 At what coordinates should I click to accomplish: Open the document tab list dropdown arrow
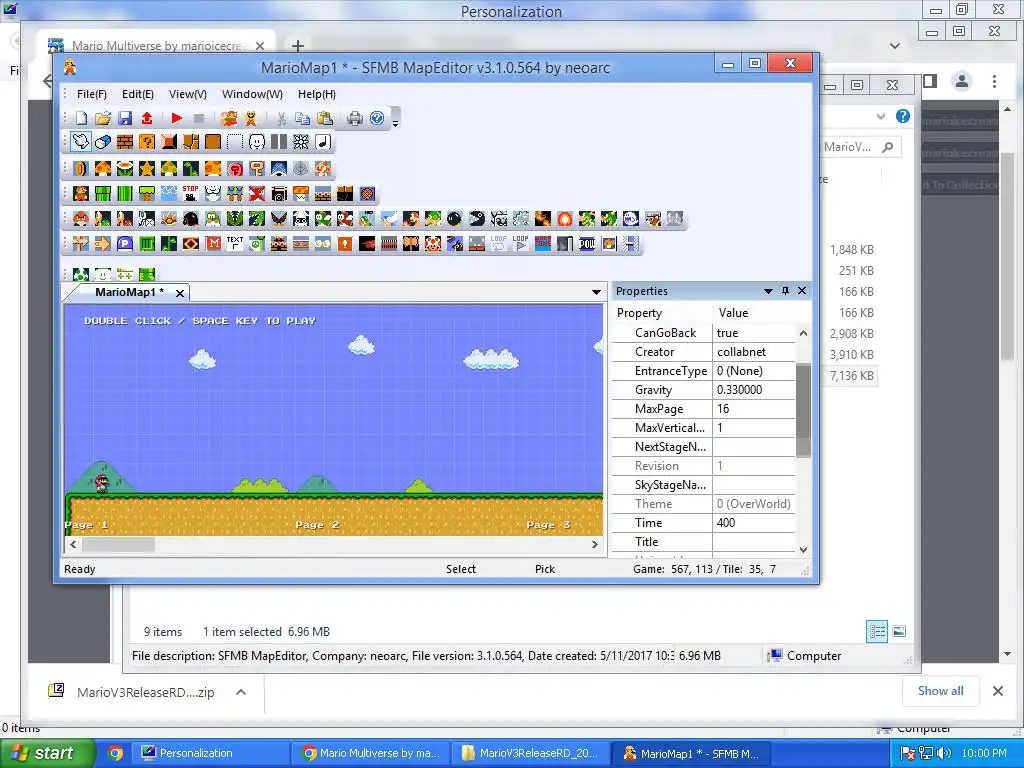pyautogui.click(x=596, y=292)
